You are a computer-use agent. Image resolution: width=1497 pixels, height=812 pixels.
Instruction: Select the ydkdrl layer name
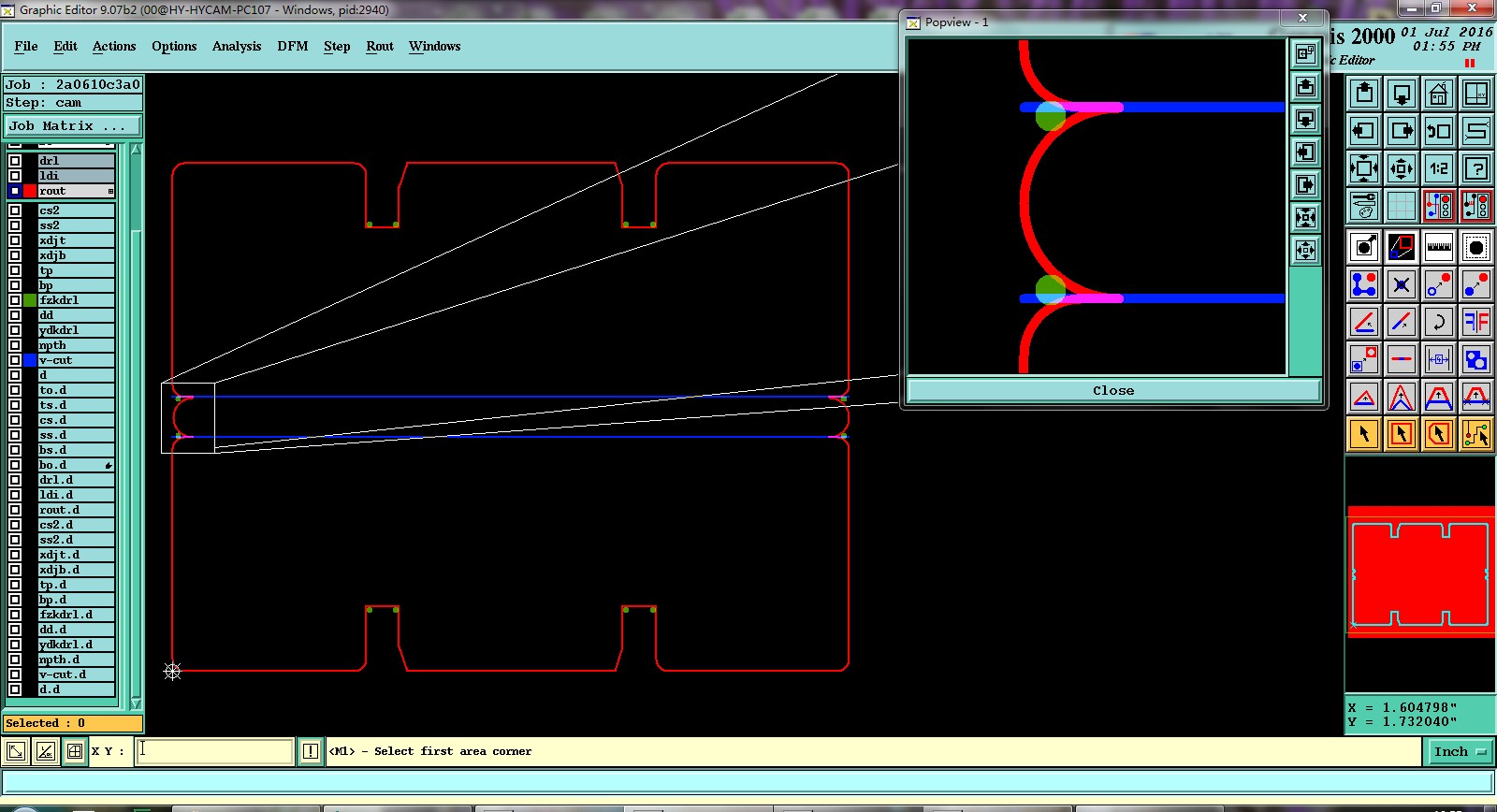click(76, 330)
